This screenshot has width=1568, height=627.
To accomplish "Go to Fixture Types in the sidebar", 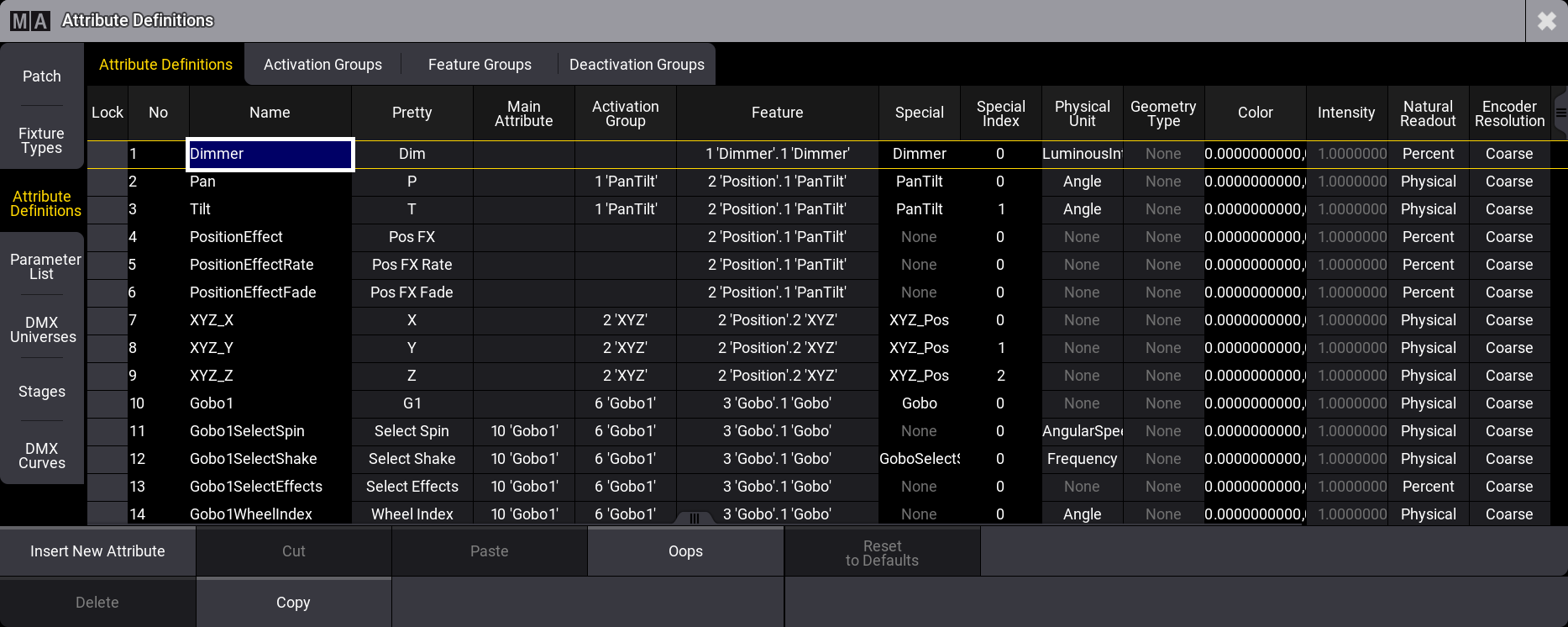I will click(42, 140).
